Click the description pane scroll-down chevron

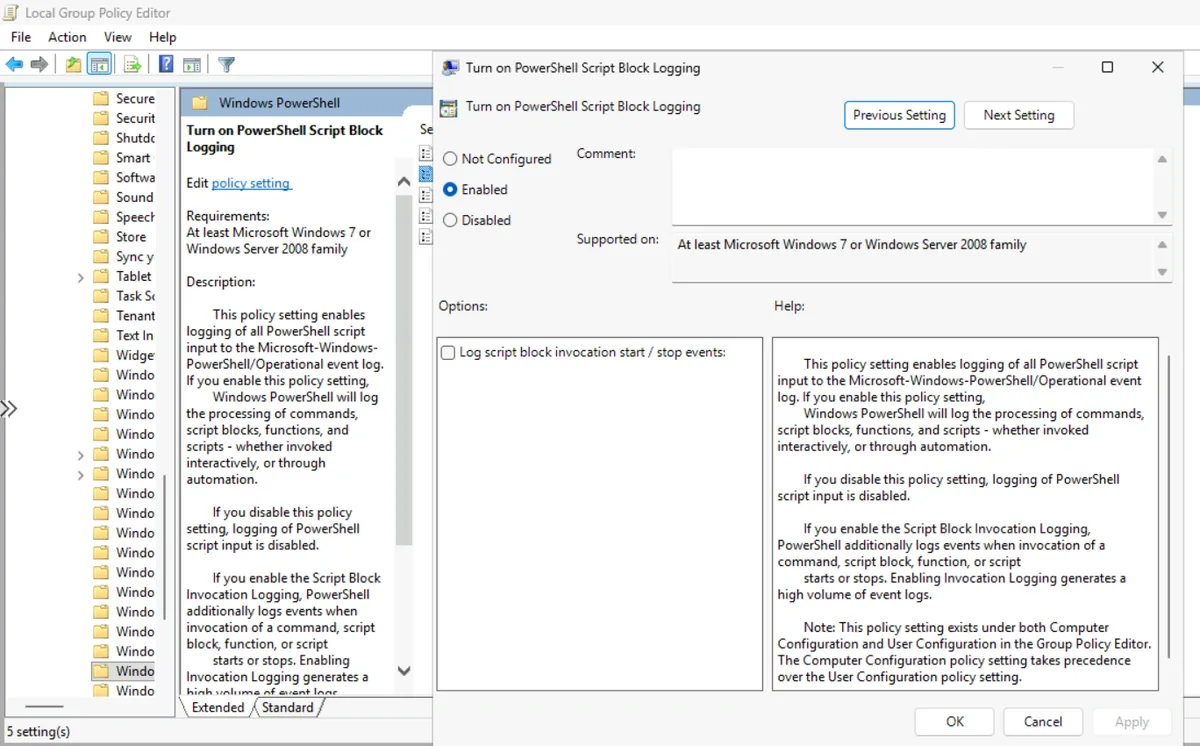click(404, 671)
